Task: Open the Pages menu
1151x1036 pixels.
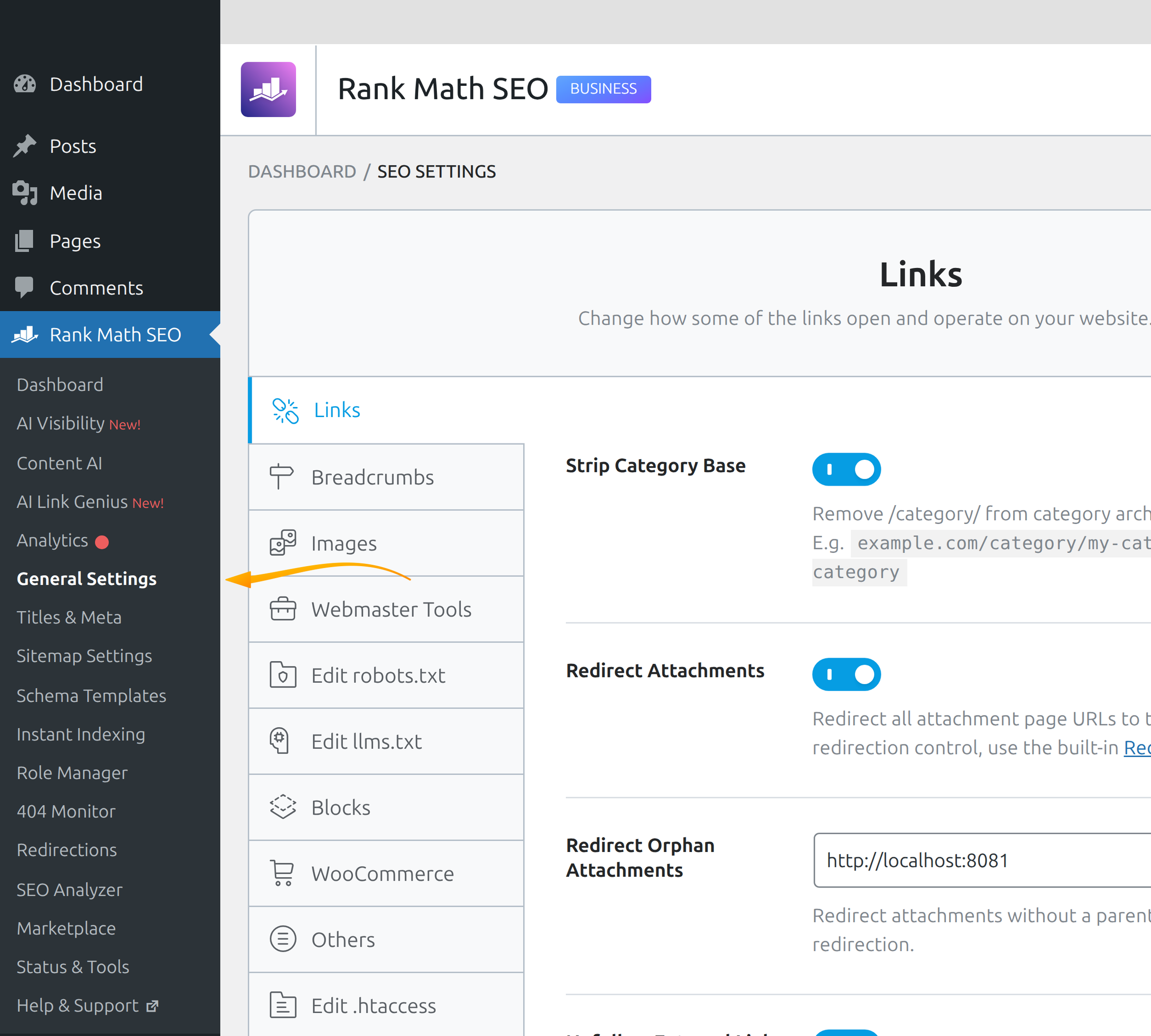Action: [x=110, y=241]
